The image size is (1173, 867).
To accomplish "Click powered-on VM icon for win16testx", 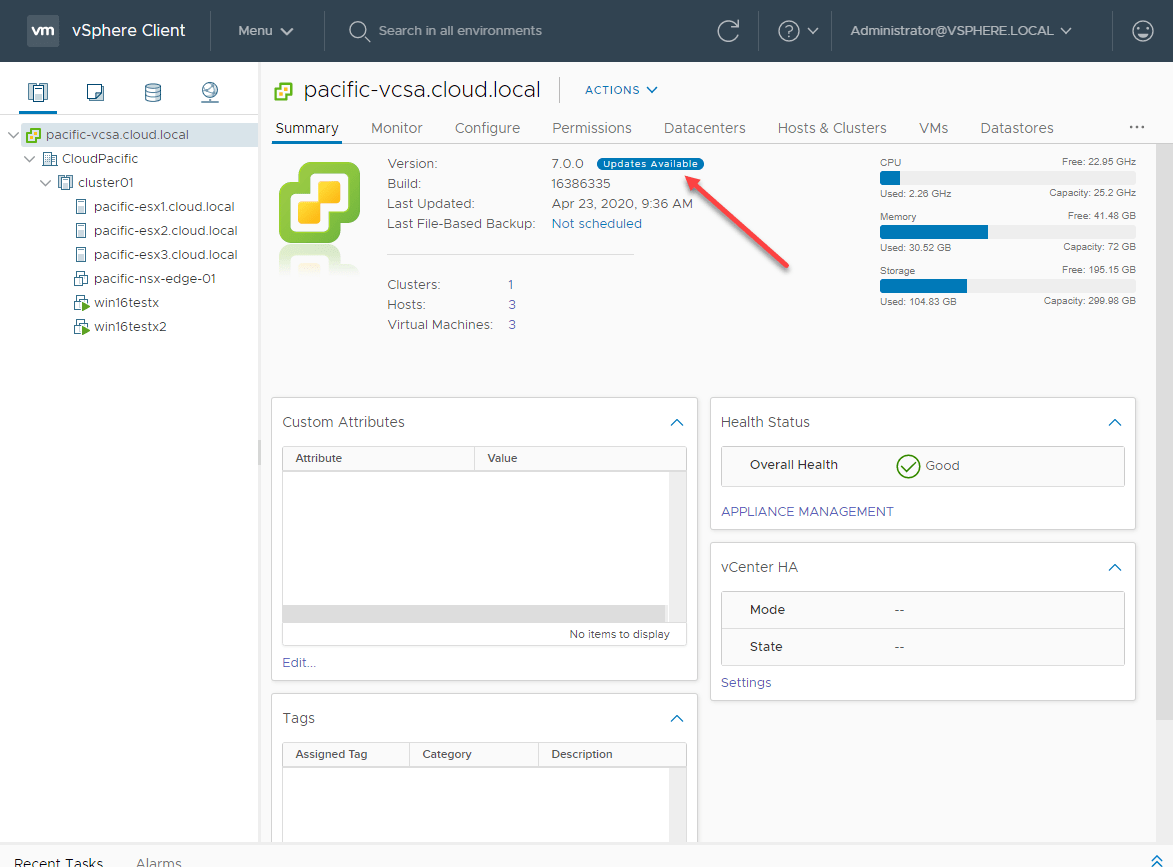I will [x=82, y=303].
